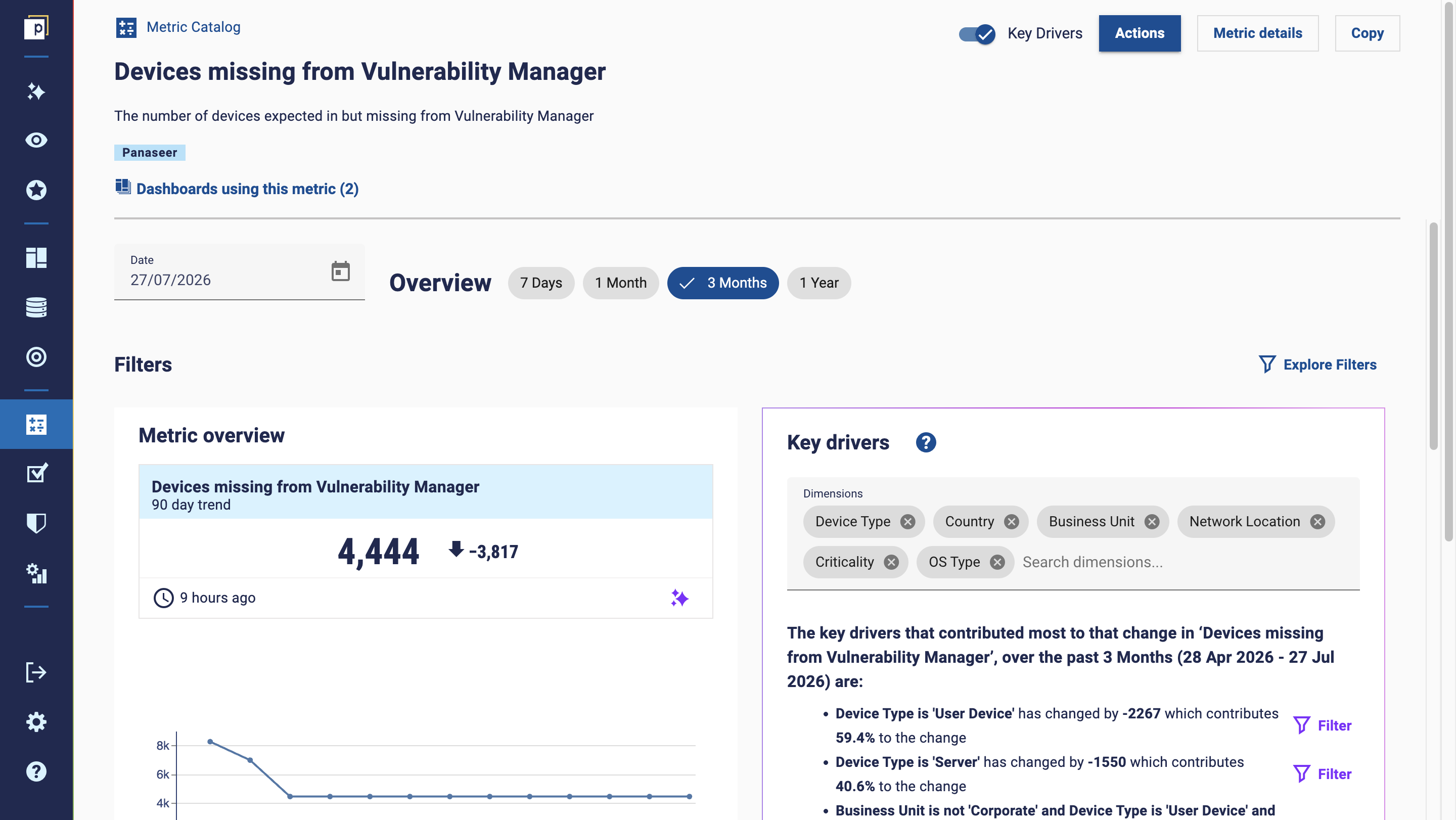1456x820 pixels.
Task: Open the Metric Catalog breadcrumb link
Action: 193,27
